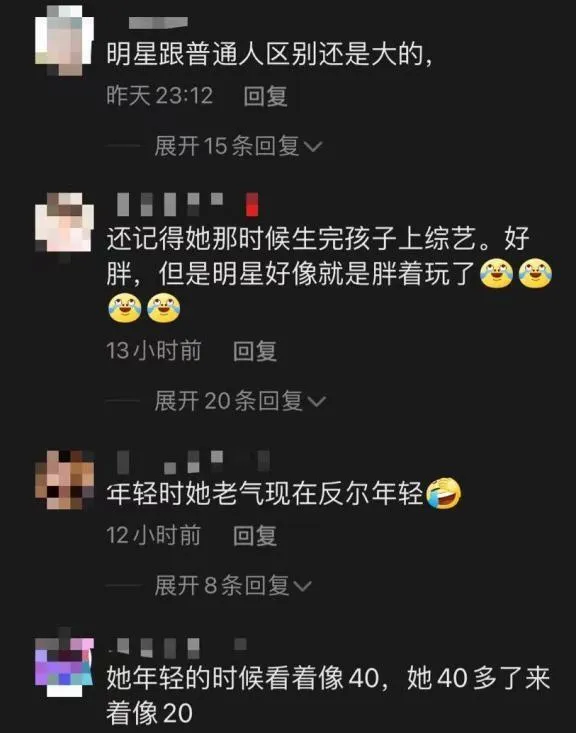Screen dimensions: 576x733
Task: Tap the red badge beside the second username
Action: 252,204
